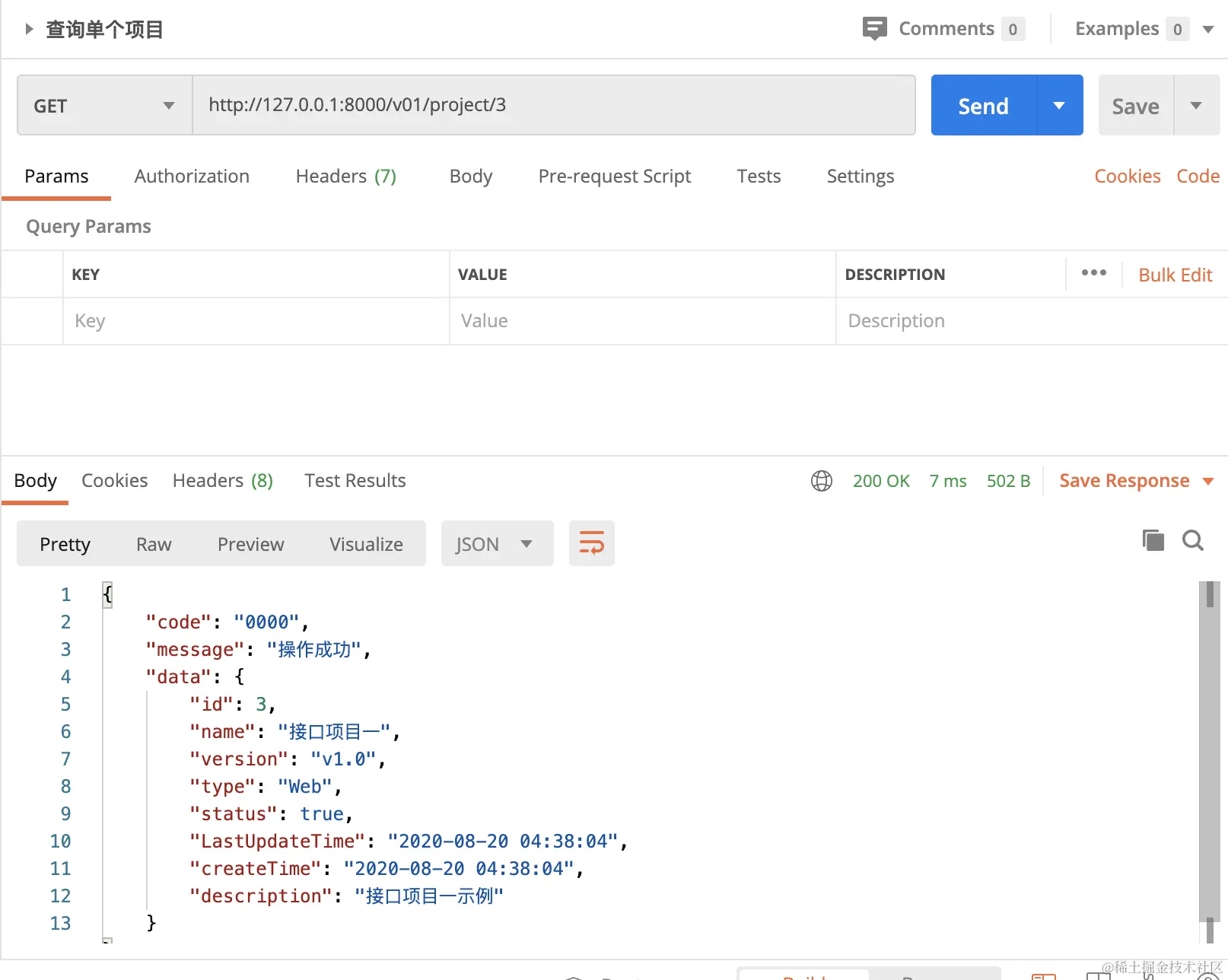Select the Raw response view
The image size is (1228, 980).
pyautogui.click(x=154, y=544)
